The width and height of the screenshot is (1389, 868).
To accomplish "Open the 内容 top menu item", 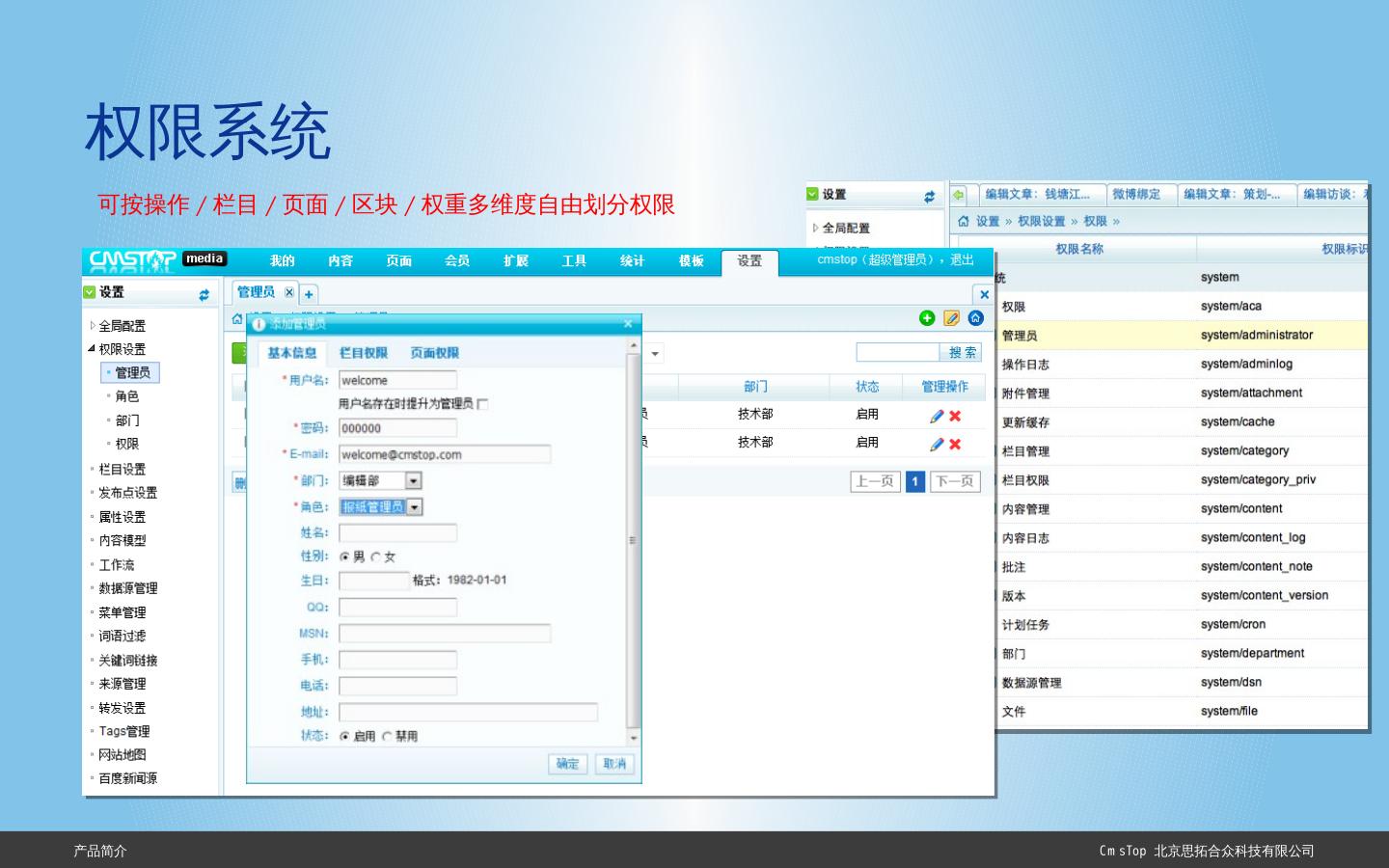I will 340,261.
